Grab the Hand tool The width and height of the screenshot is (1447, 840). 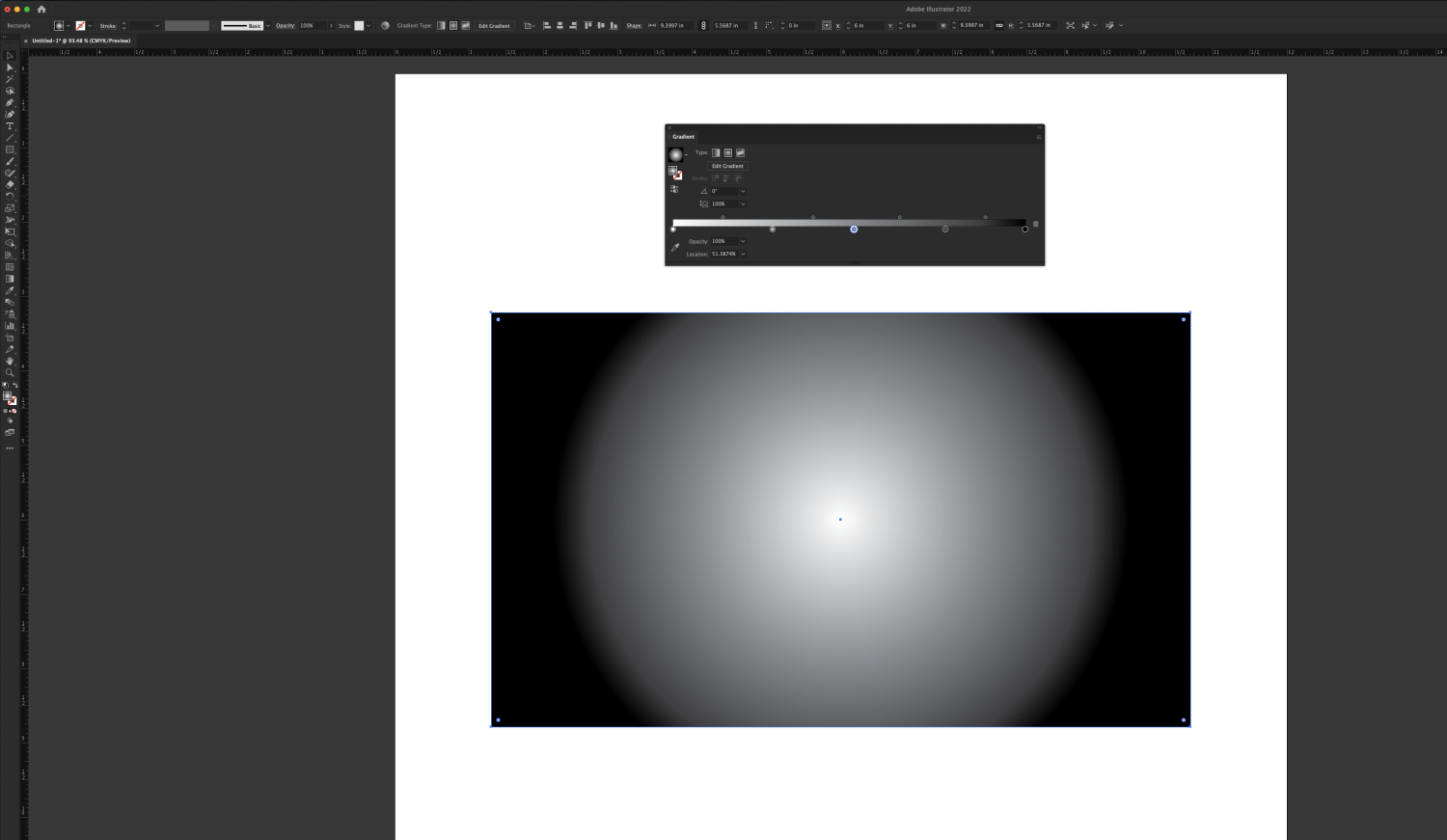[x=10, y=359]
